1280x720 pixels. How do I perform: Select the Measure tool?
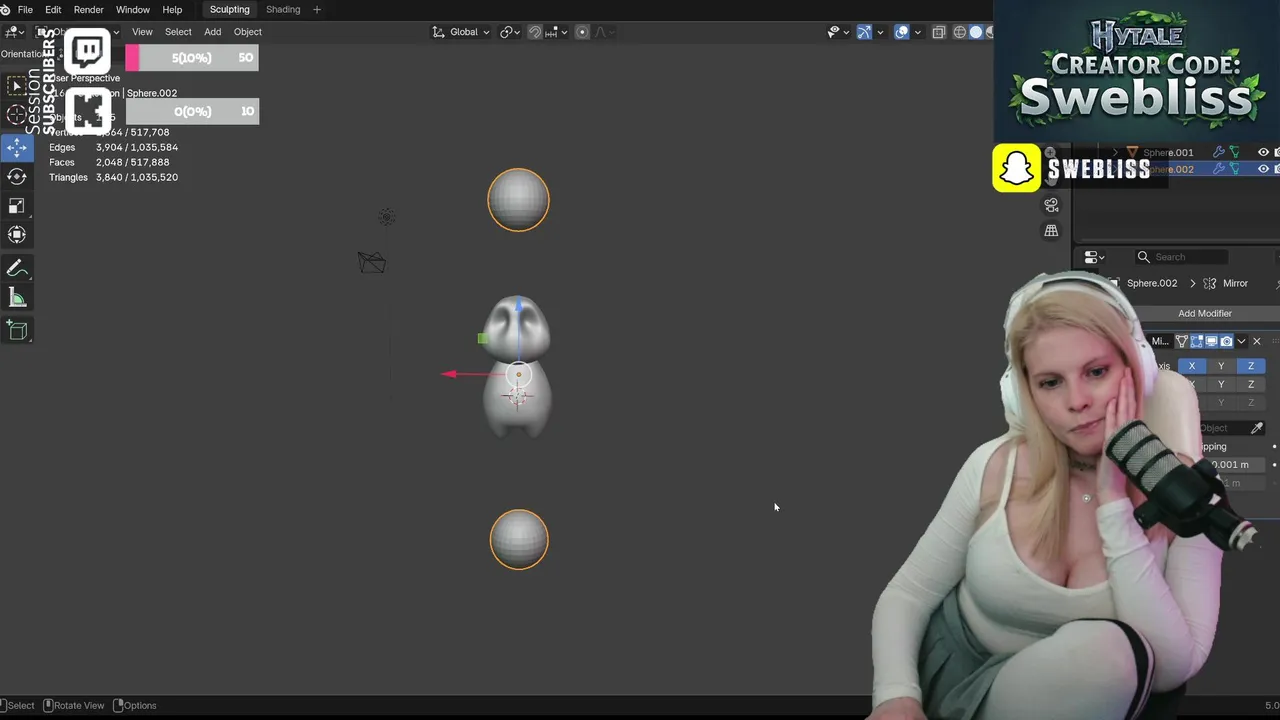17,297
